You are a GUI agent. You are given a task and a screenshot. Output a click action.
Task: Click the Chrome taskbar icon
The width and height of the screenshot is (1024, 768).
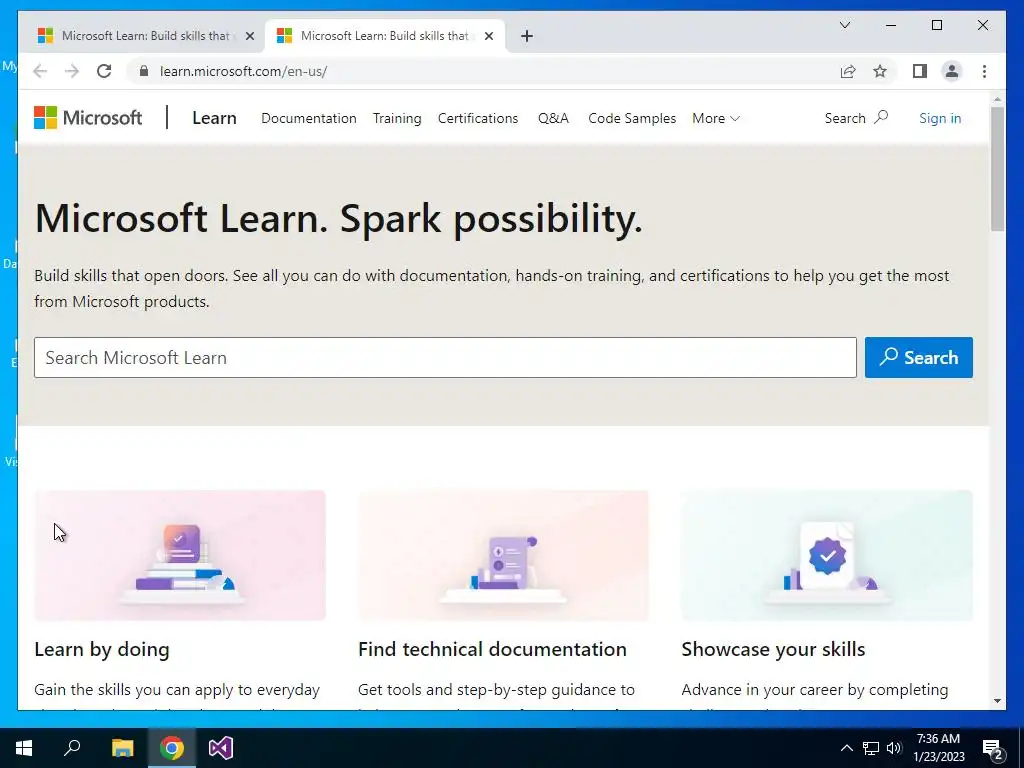(x=172, y=748)
